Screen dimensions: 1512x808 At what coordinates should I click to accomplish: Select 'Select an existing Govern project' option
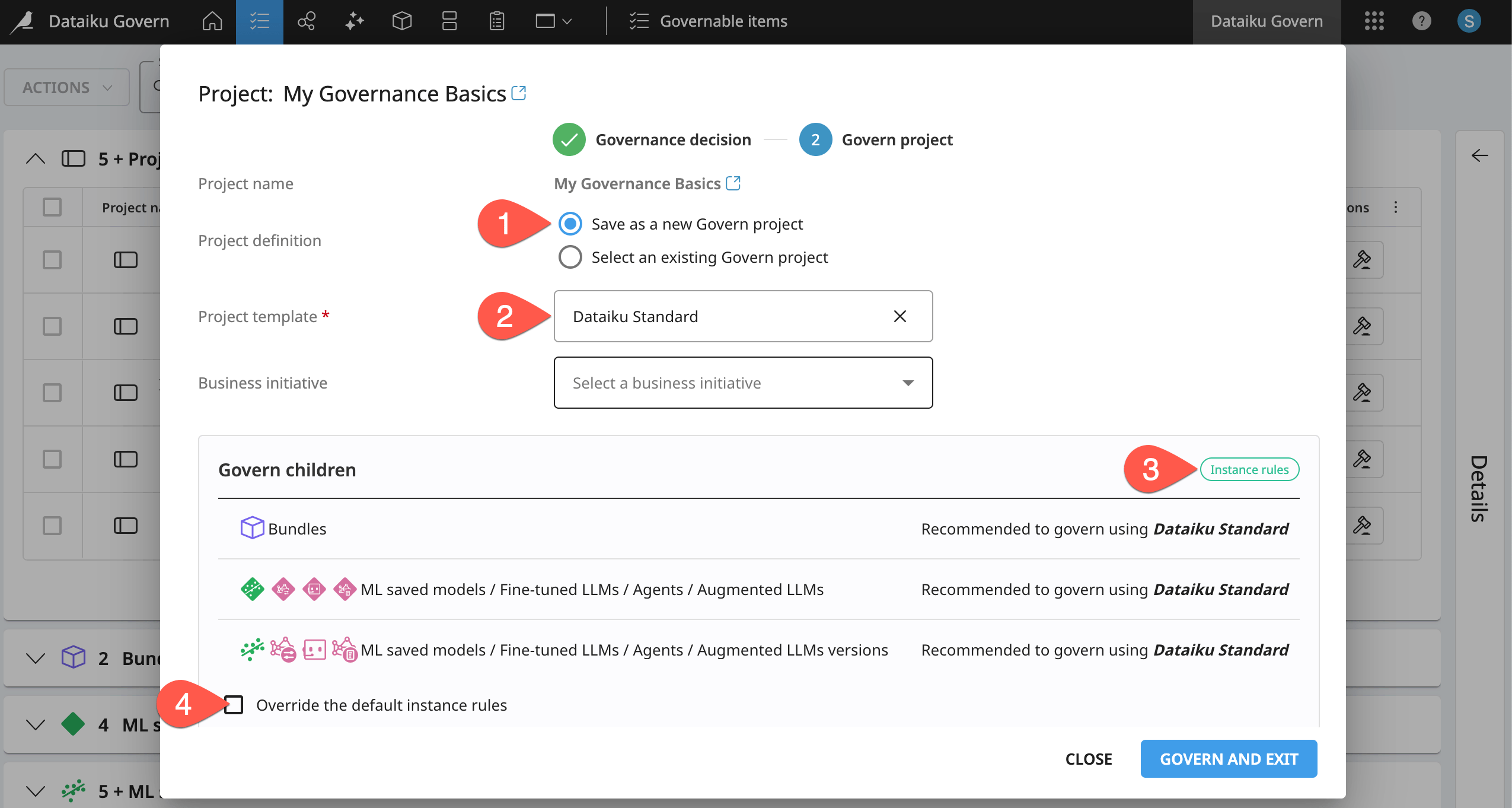point(570,257)
